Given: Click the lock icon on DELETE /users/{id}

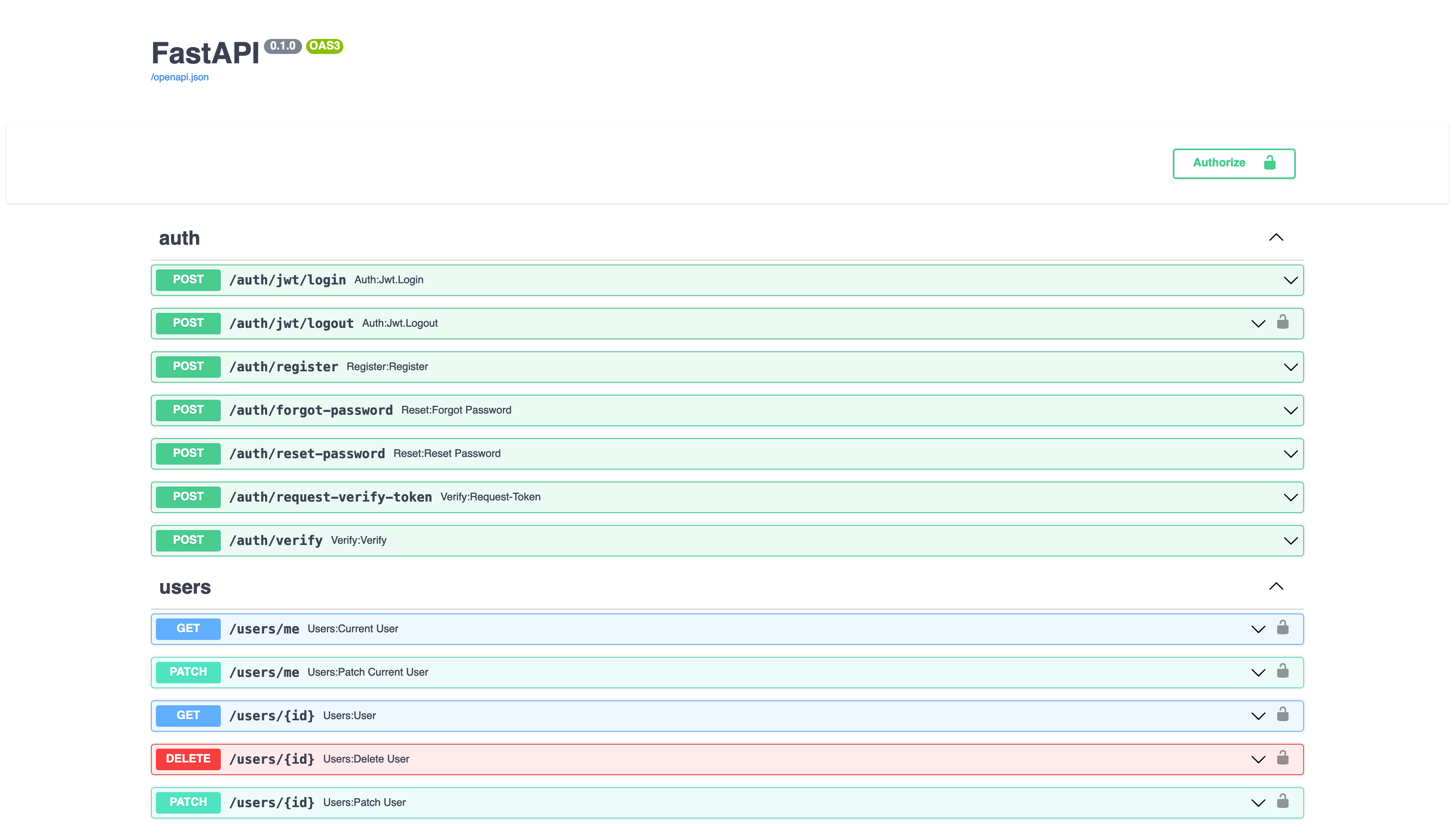Looking at the screenshot, I should tap(1282, 758).
